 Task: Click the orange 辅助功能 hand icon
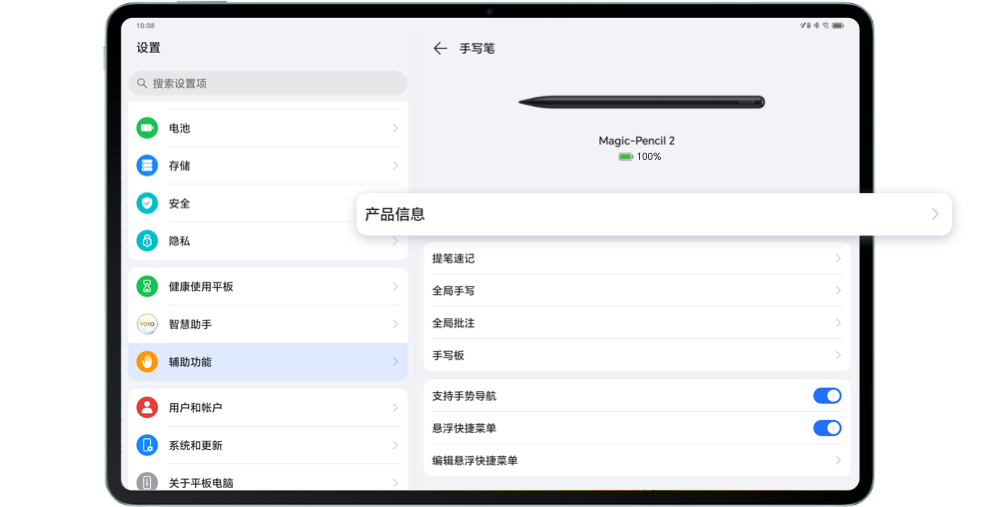point(147,362)
